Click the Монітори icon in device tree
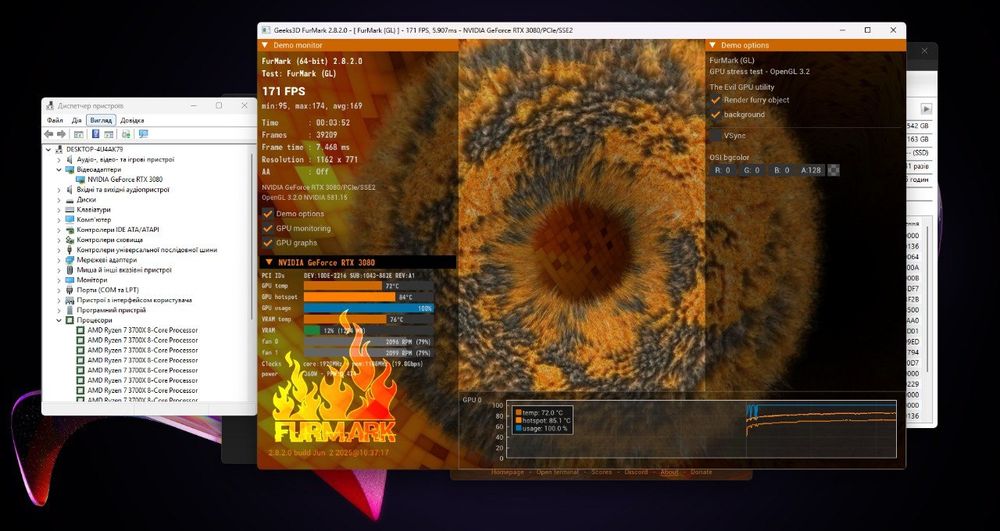Screen dimensions: 1000x531 coord(70,280)
